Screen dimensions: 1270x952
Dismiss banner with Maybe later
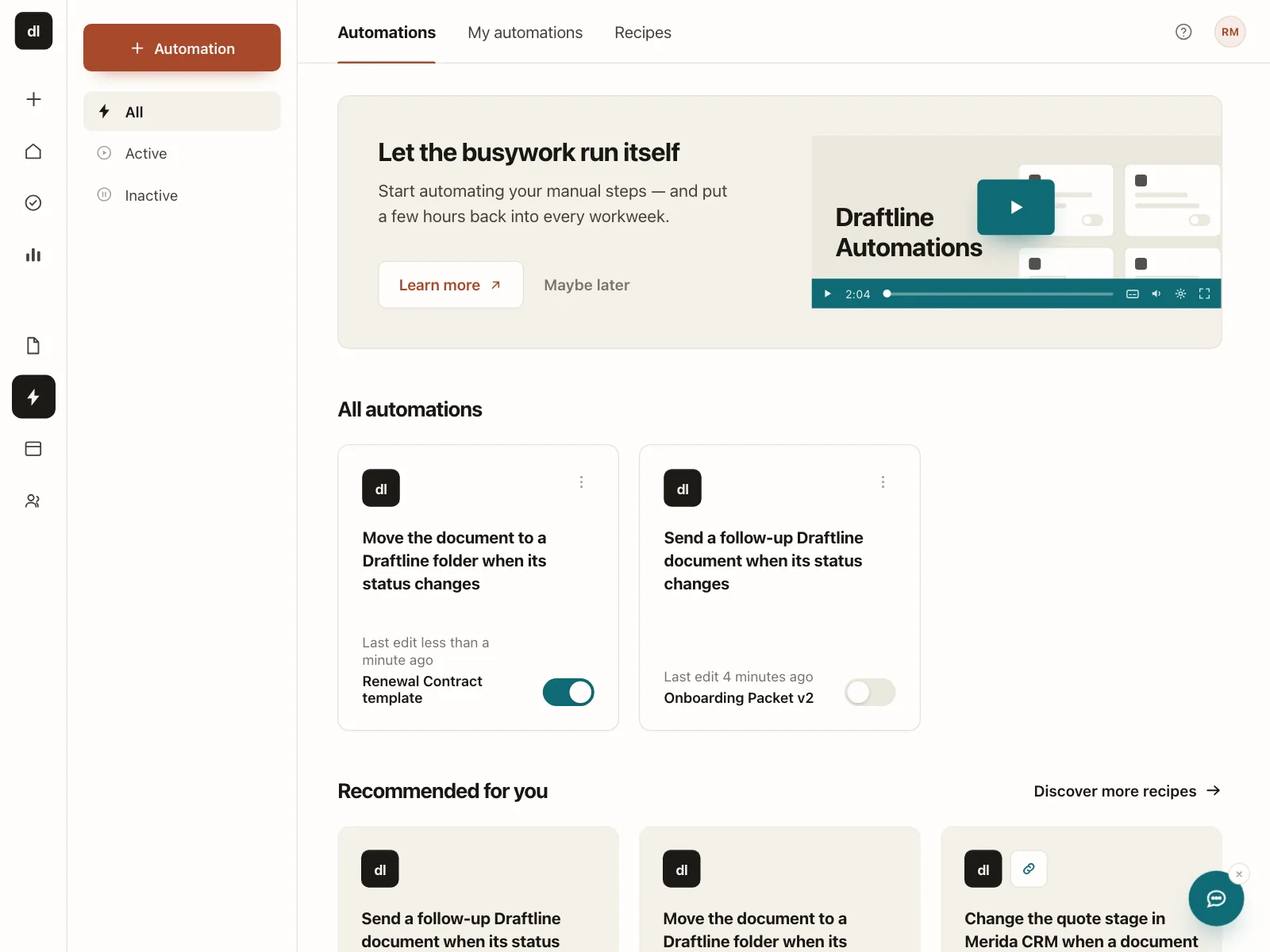point(587,285)
